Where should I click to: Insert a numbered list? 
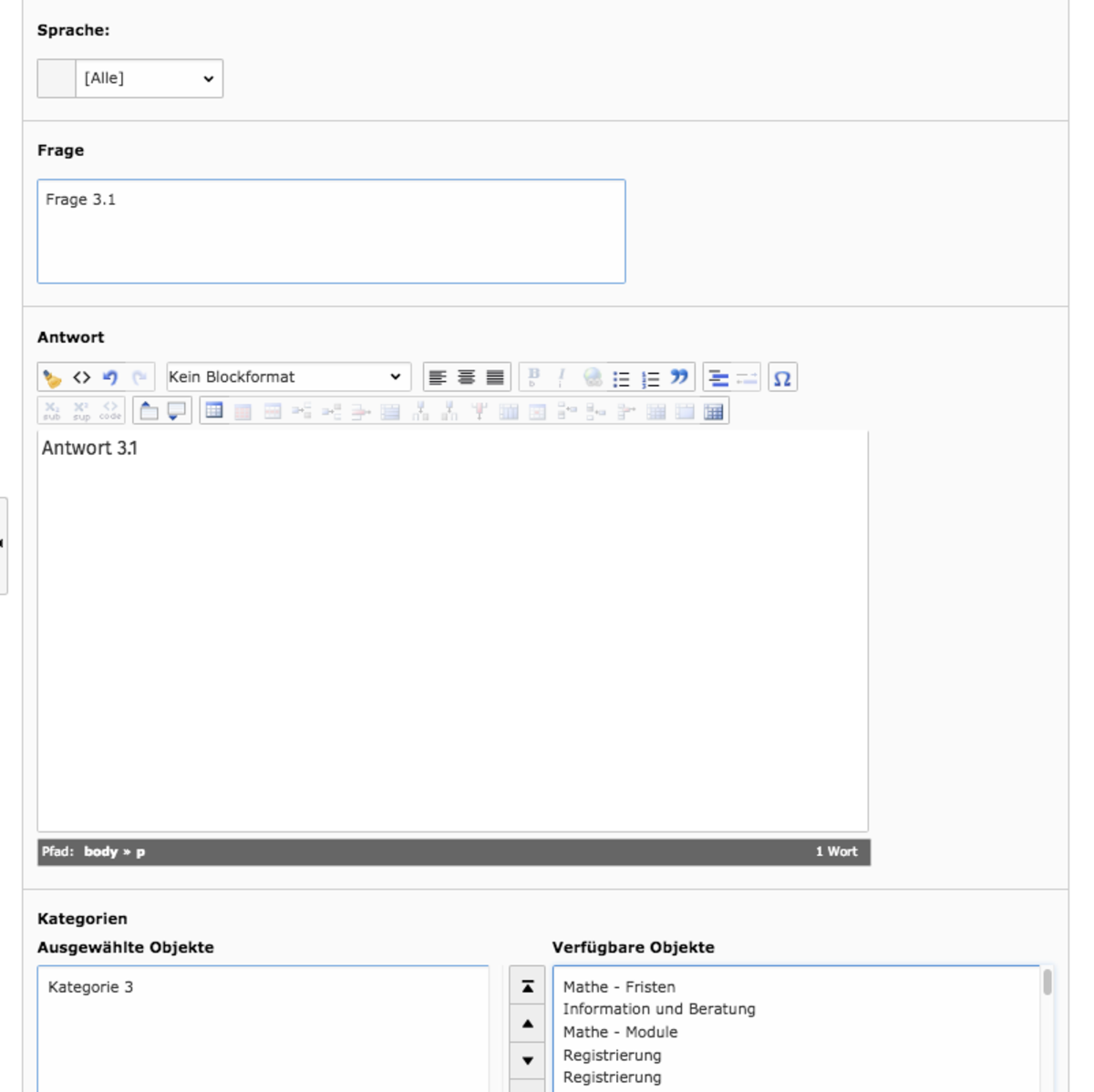pos(650,377)
